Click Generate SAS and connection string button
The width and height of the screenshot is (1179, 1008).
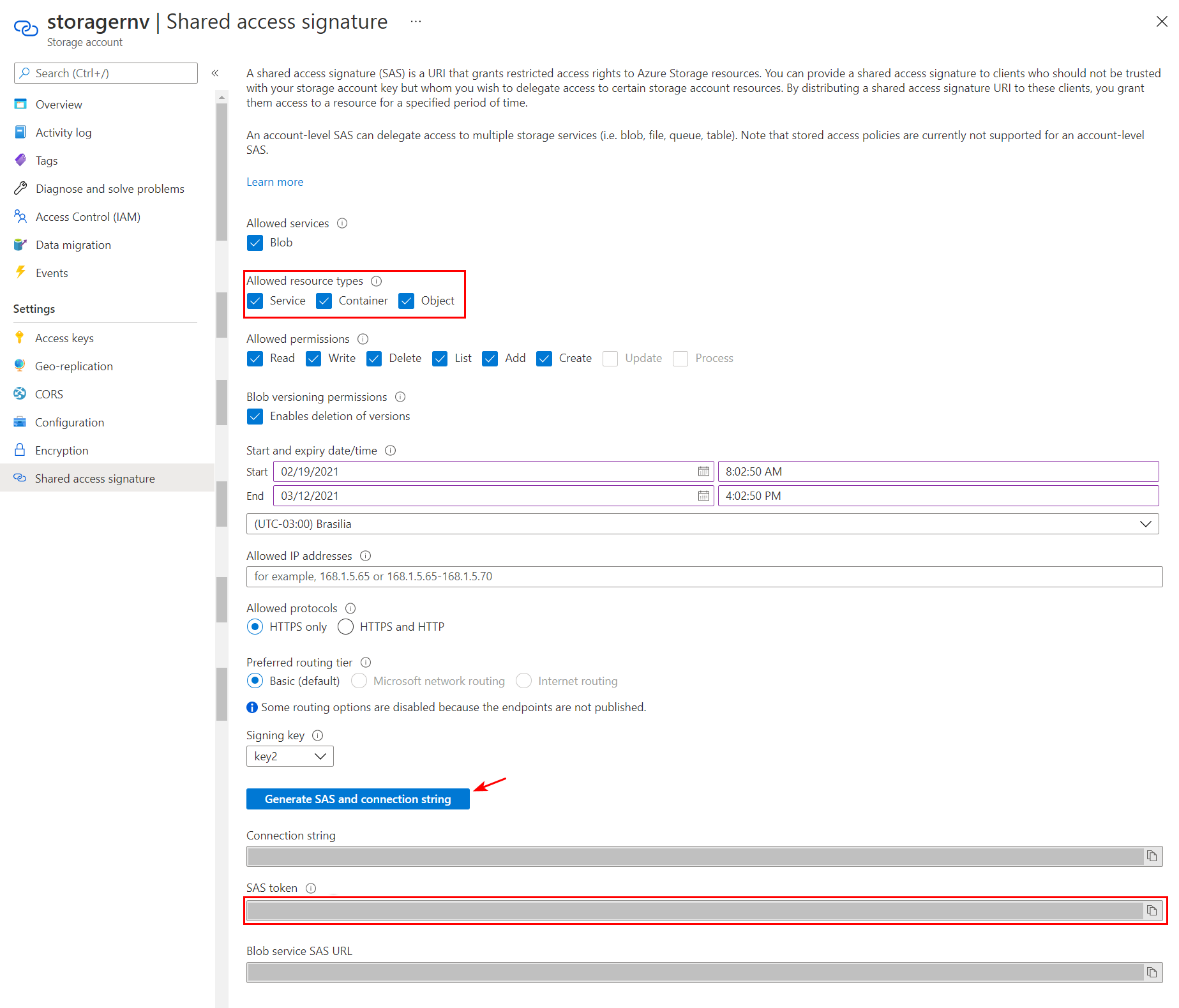tap(358, 799)
